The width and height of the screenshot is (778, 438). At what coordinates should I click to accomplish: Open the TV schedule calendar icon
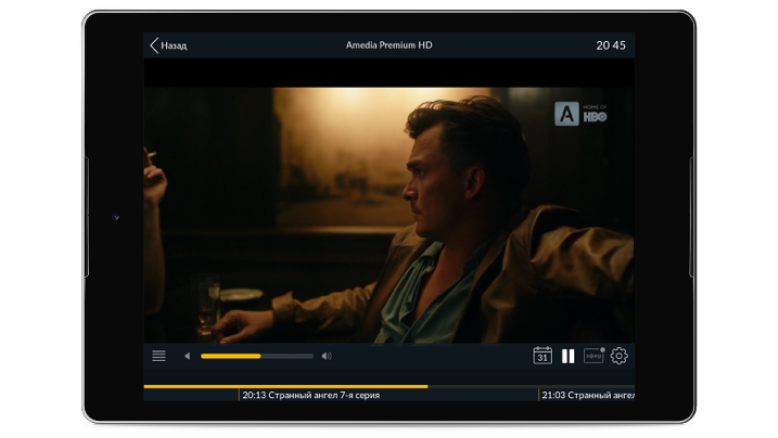pyautogui.click(x=542, y=356)
